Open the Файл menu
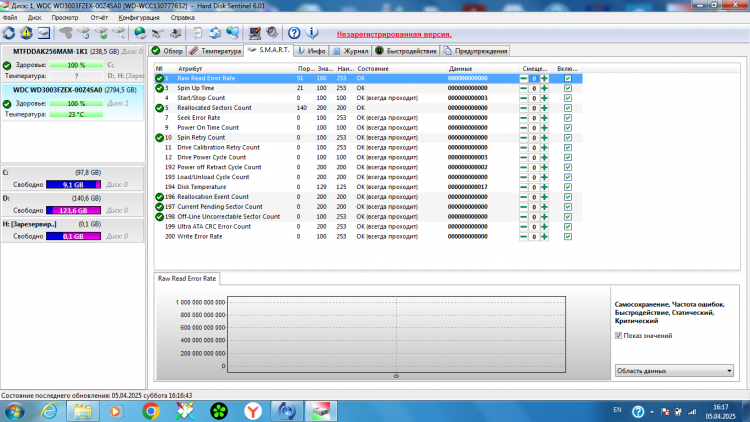Viewport: 750px width, 422px height. click(x=10, y=18)
